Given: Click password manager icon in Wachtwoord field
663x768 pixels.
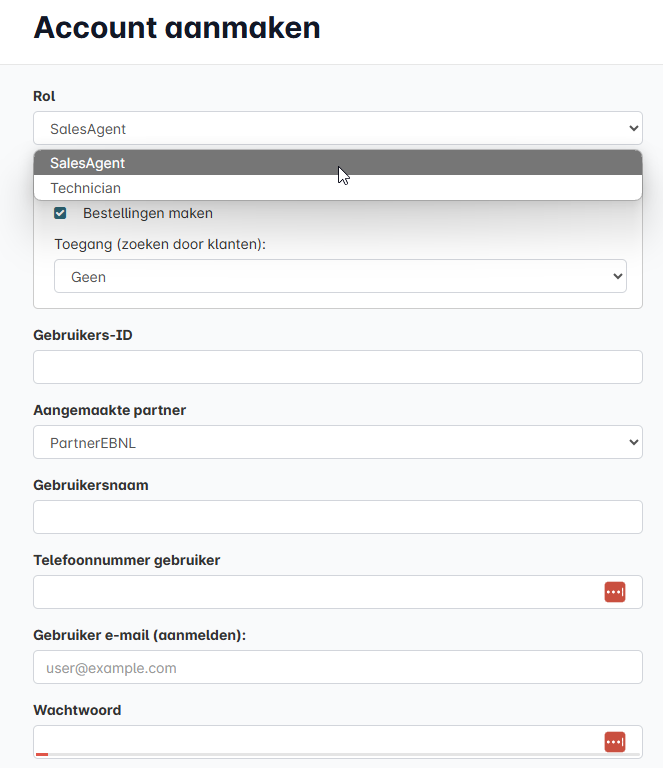Looking at the screenshot, I should coord(614,742).
